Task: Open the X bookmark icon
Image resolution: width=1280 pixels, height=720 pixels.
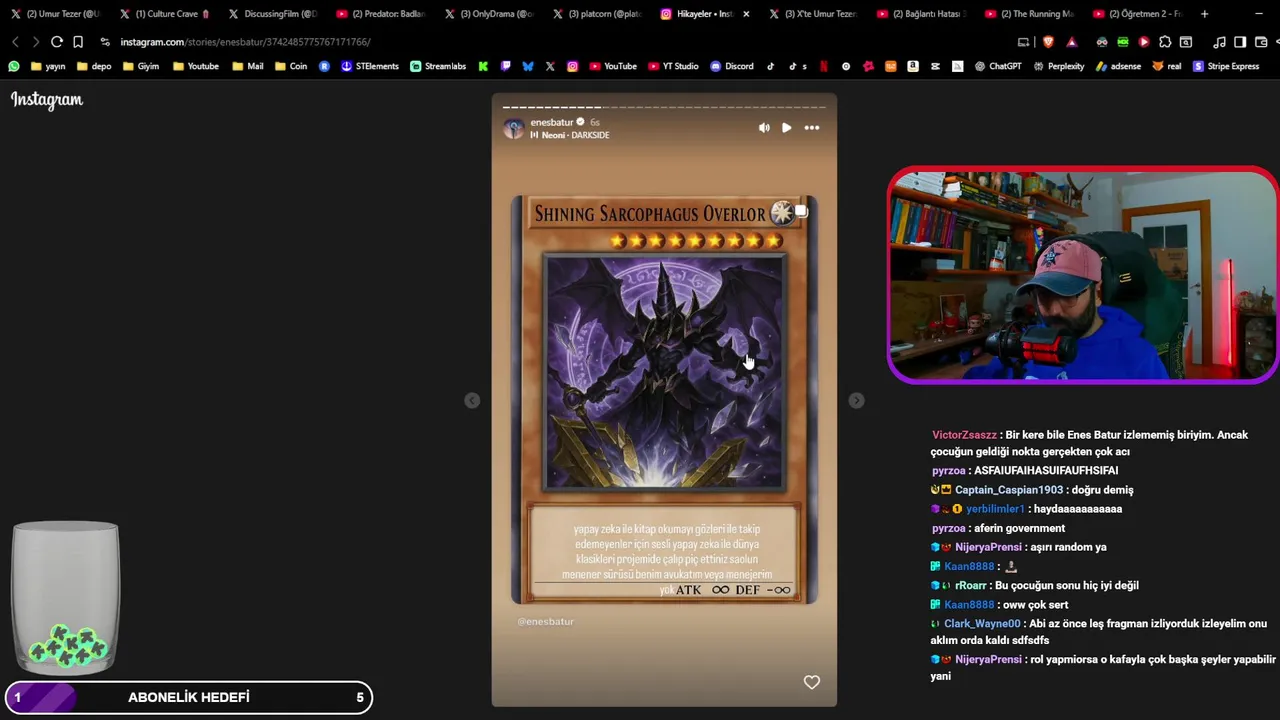Action: [x=550, y=66]
